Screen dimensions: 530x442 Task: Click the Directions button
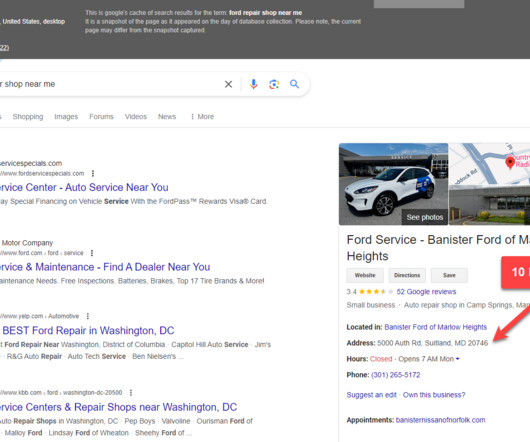pyautogui.click(x=407, y=275)
